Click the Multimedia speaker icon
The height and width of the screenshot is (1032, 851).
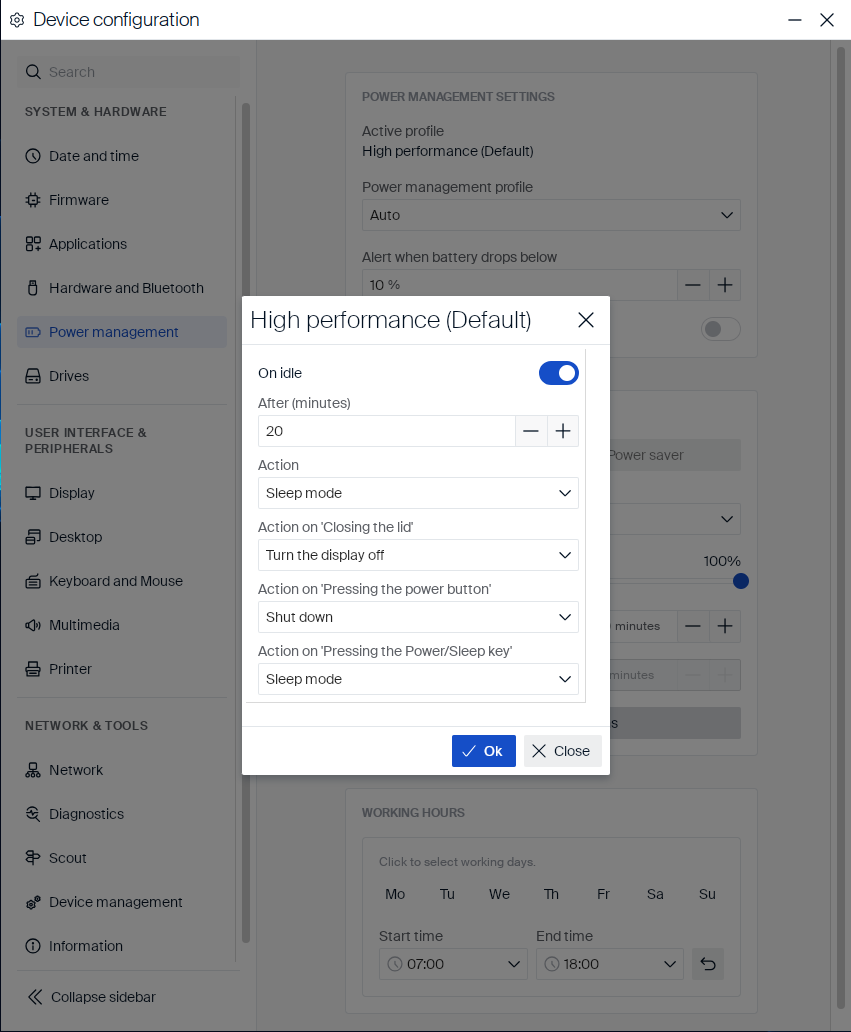[x=33, y=625]
